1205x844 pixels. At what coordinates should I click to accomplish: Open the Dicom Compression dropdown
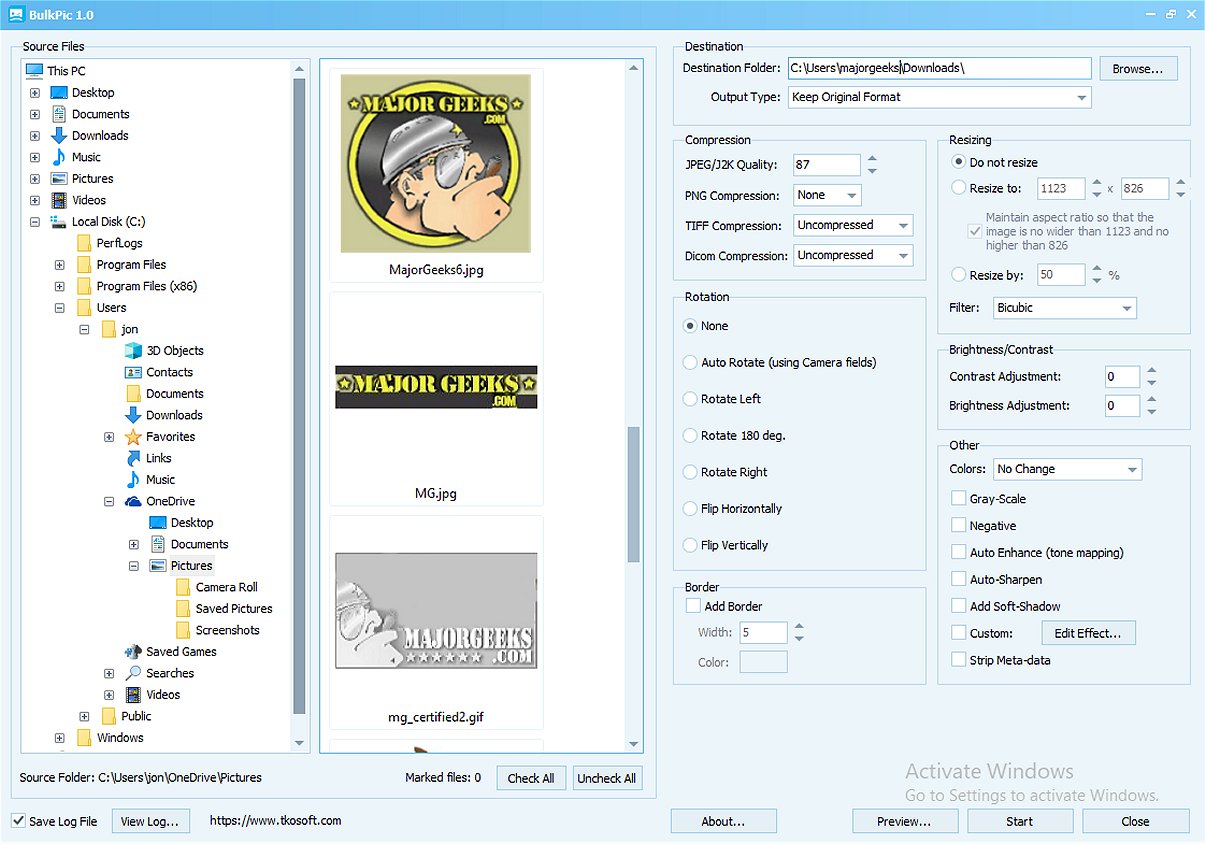coord(853,255)
